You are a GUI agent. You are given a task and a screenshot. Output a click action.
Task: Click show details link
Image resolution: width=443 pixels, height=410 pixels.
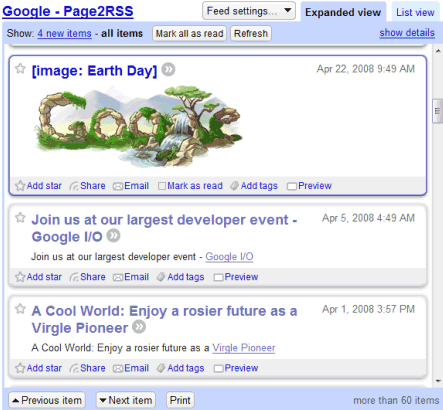point(407,33)
